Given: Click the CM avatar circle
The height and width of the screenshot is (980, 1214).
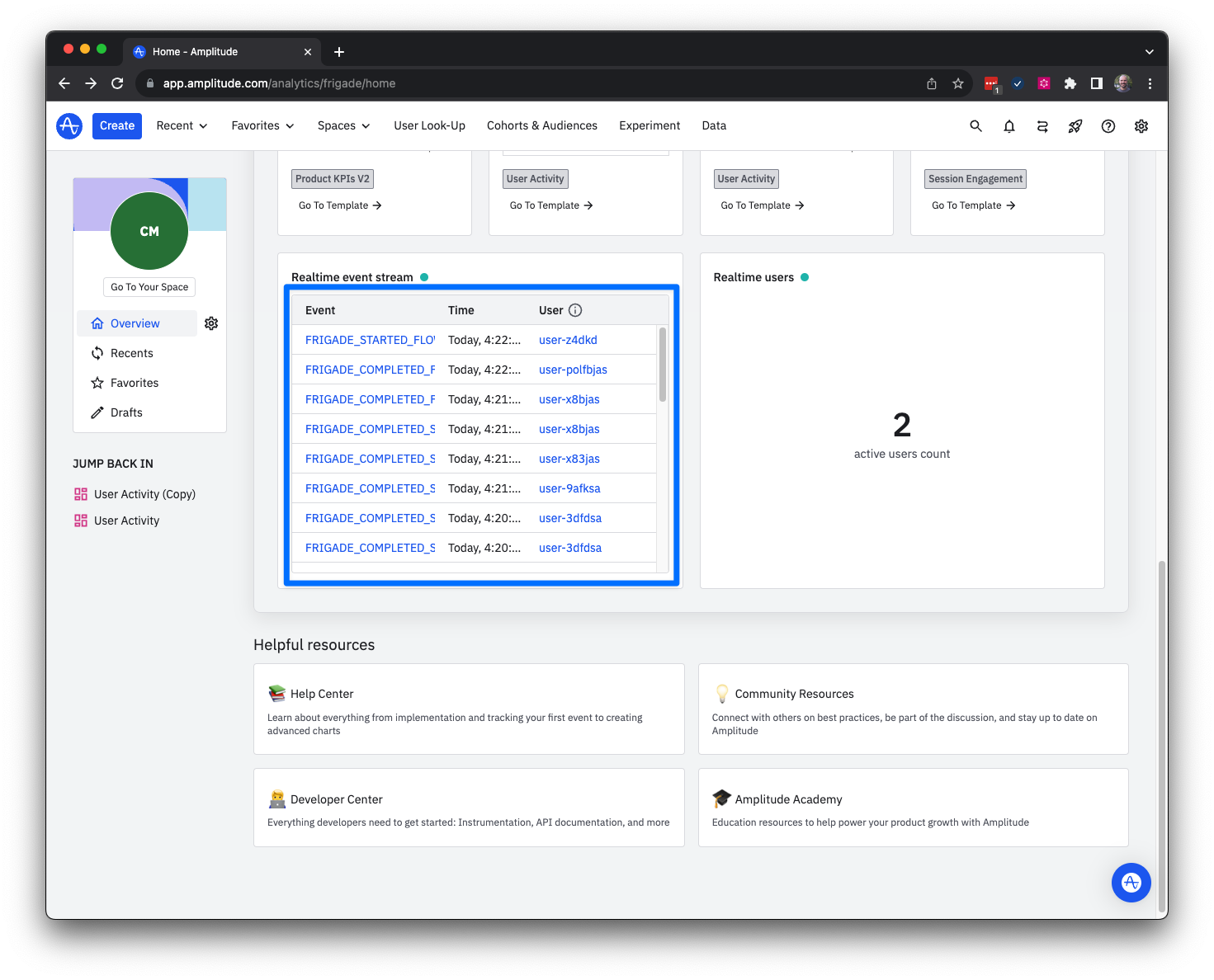Looking at the screenshot, I should [x=149, y=231].
